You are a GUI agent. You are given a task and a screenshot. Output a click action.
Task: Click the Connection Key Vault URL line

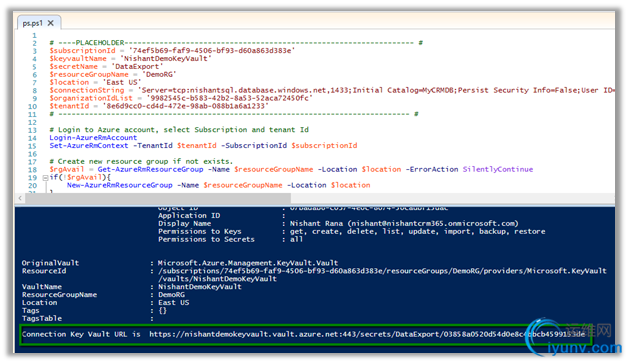click(303, 334)
